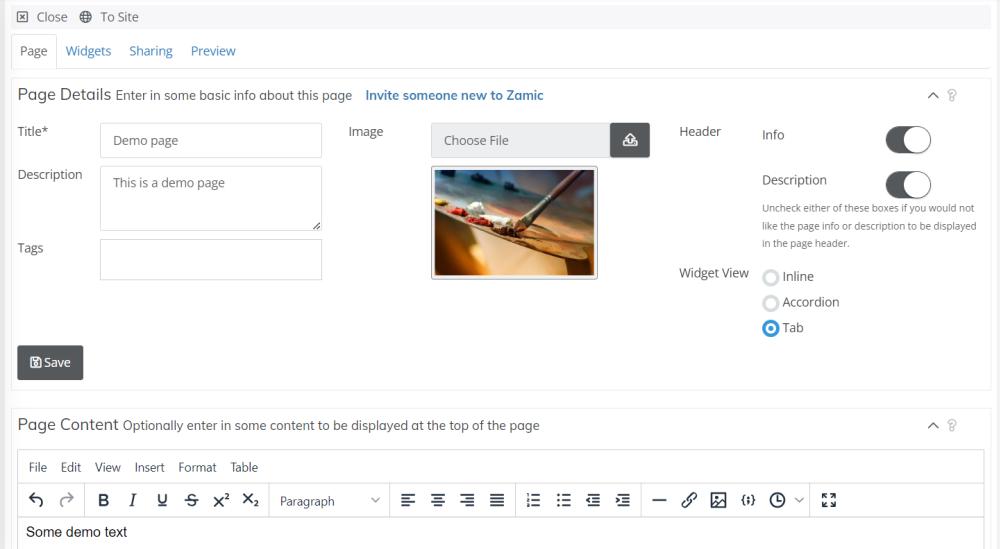Click the Bold formatting icon
1000x549 pixels.
tap(103, 501)
